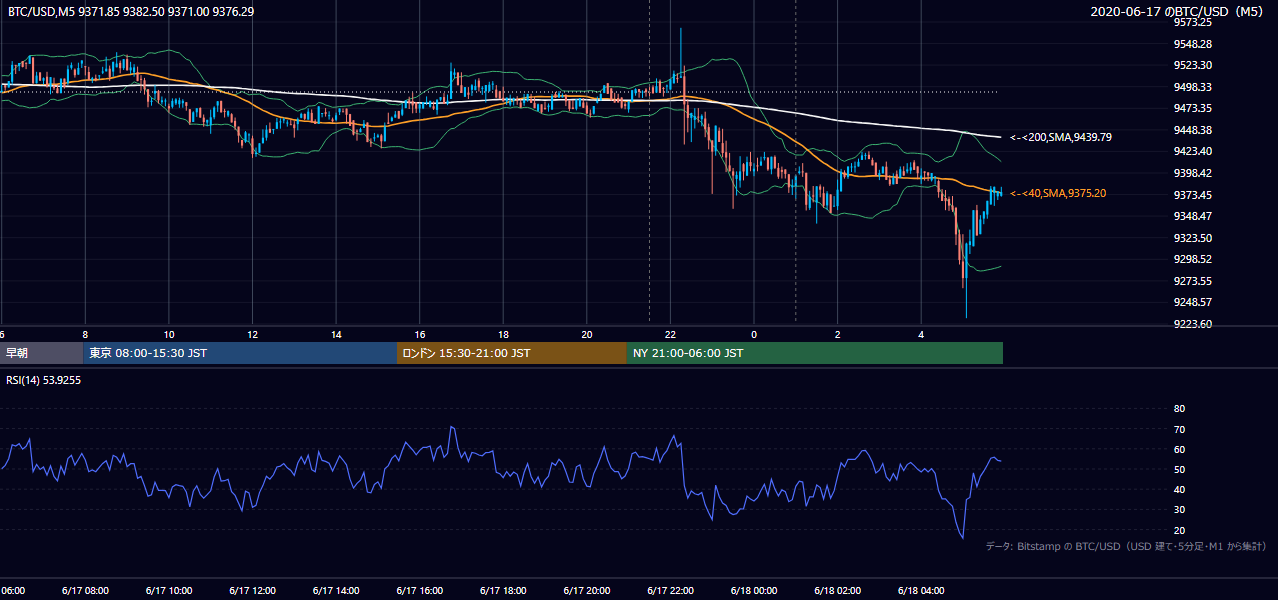Click price axis value 9448.38

click(1193, 130)
